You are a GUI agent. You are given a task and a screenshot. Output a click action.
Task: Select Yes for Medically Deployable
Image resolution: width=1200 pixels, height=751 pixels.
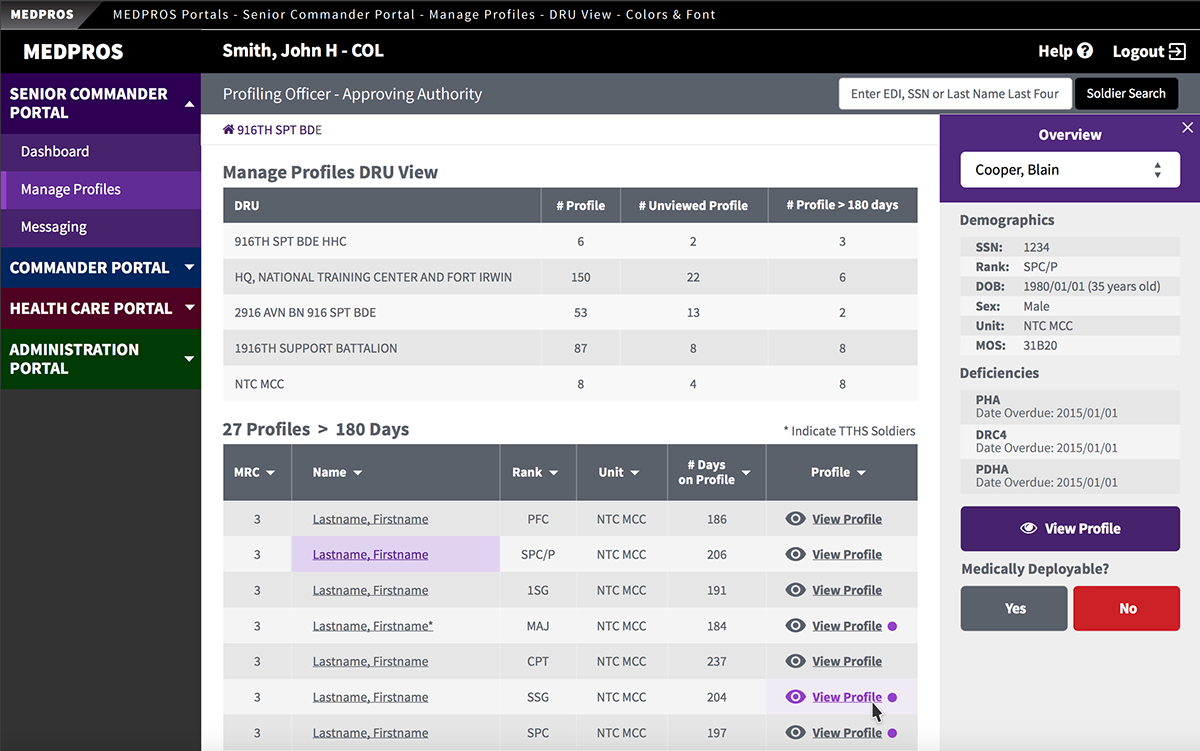tap(1013, 607)
